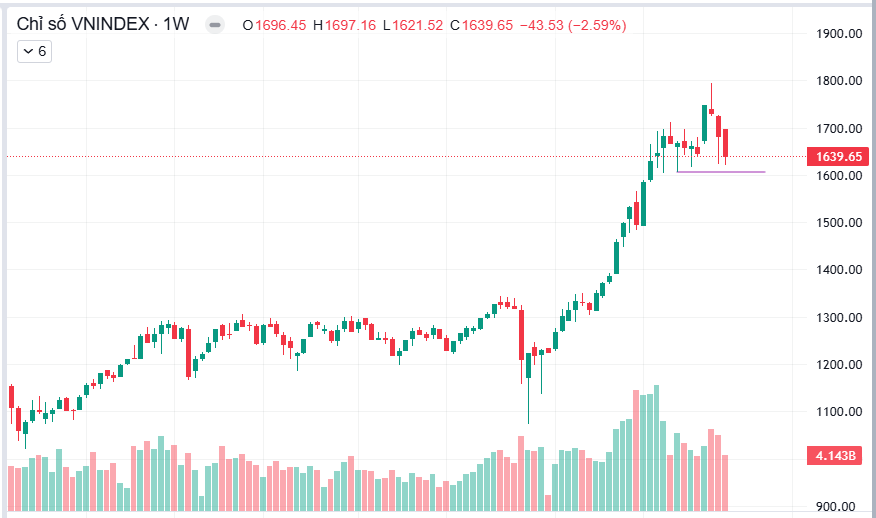Image resolution: width=876 pixels, height=518 pixels.
Task: Click the 1800.00 price axis label
Action: tap(839, 80)
